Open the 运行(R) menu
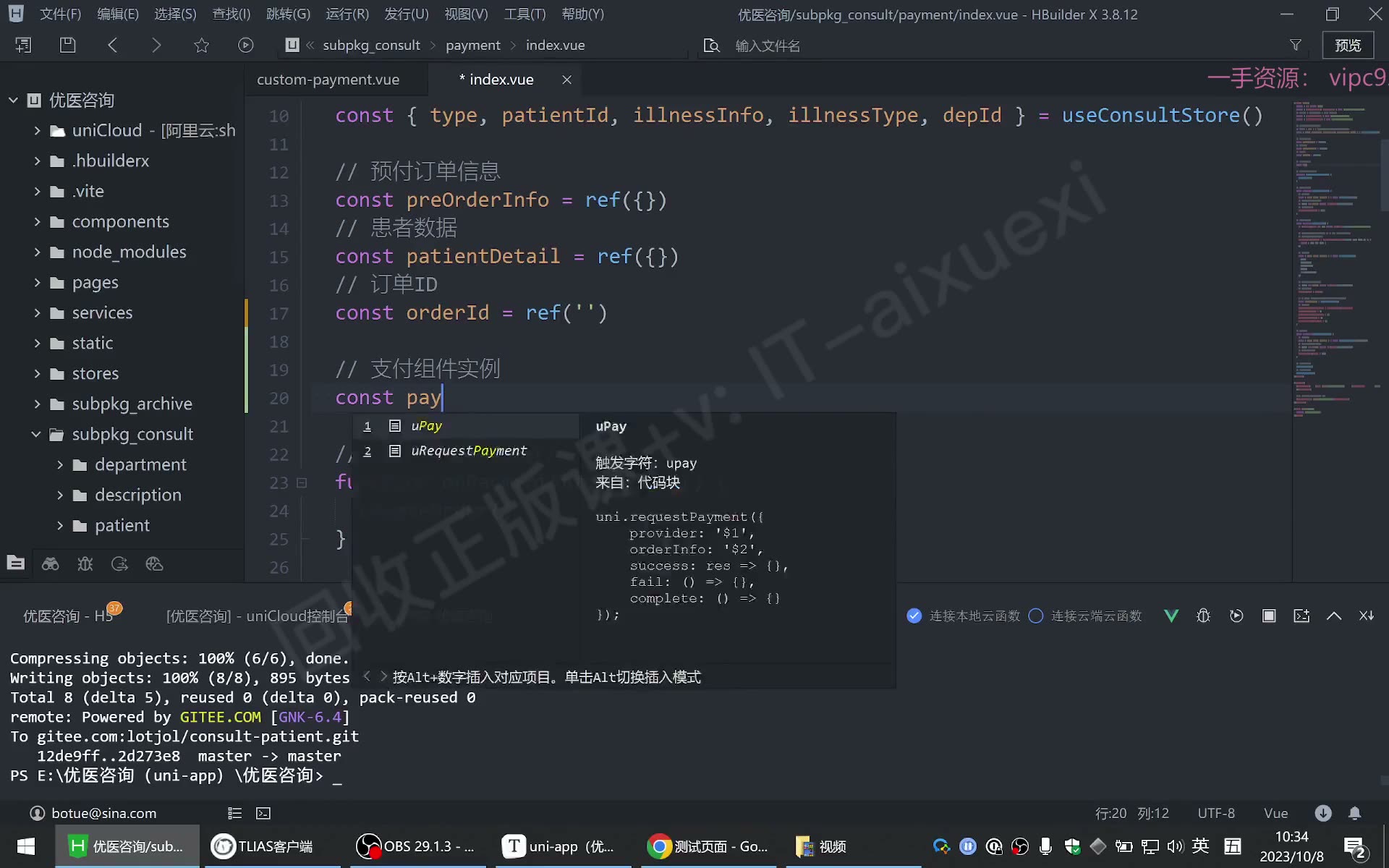 click(x=347, y=14)
